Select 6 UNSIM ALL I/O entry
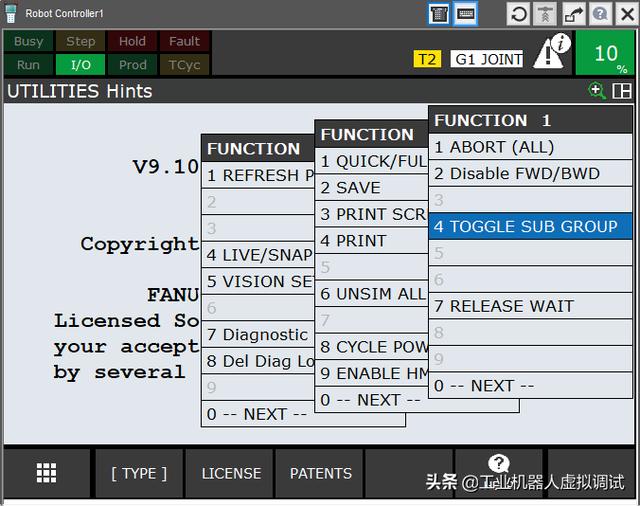The width and height of the screenshot is (640, 506). pos(372,294)
